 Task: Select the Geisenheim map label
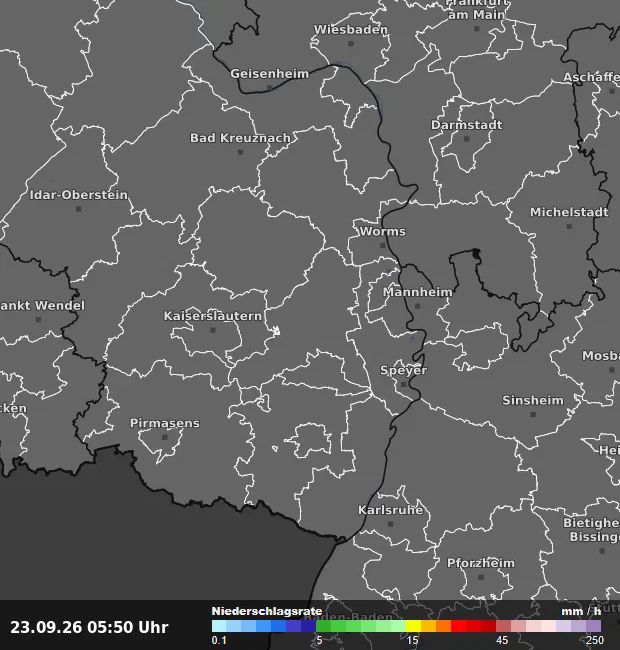point(270,74)
